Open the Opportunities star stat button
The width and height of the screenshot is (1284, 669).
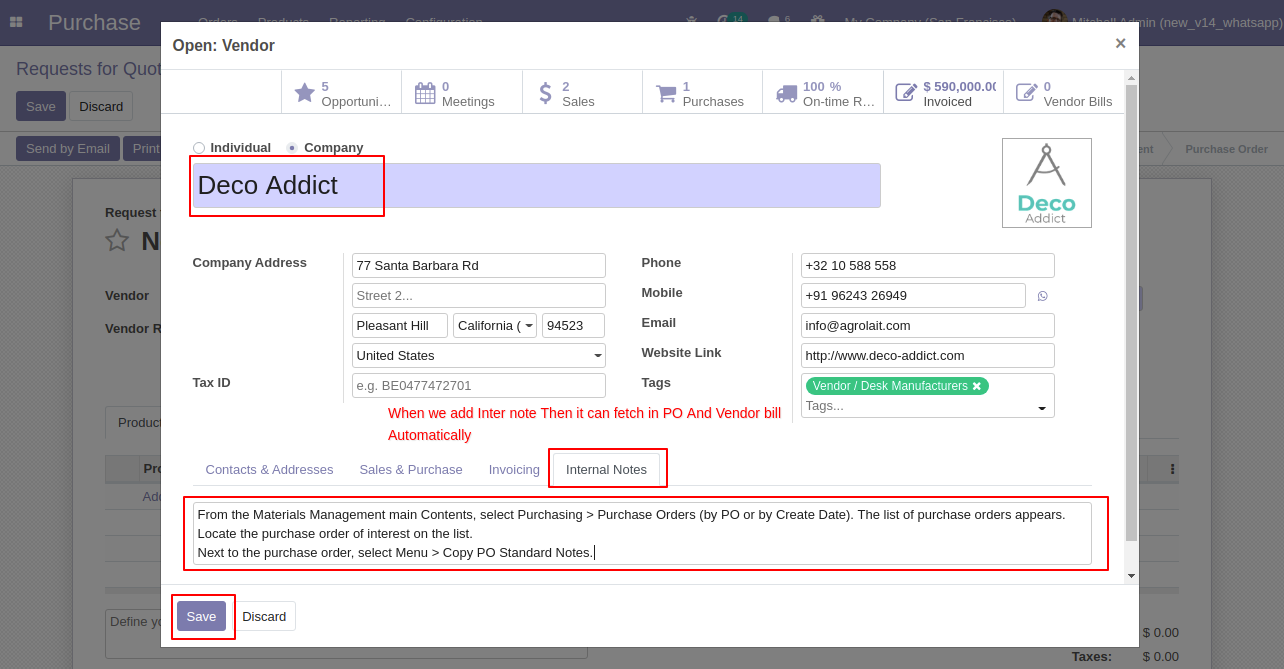(341, 93)
